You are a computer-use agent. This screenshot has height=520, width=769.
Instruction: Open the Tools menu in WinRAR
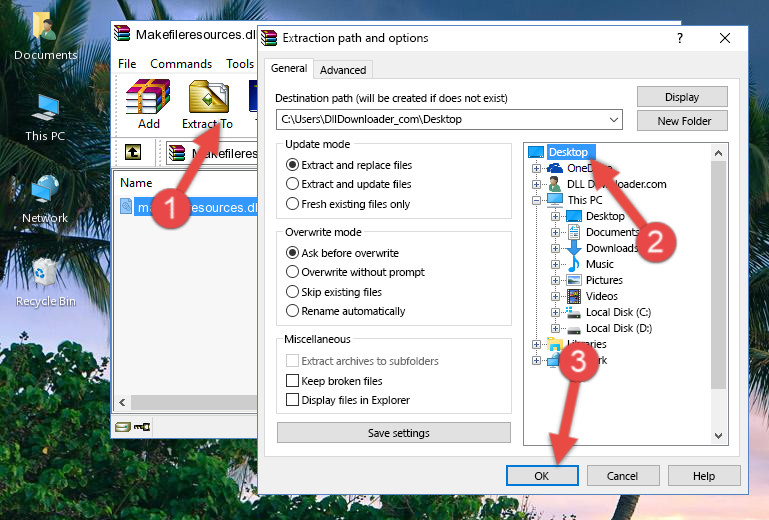240,64
